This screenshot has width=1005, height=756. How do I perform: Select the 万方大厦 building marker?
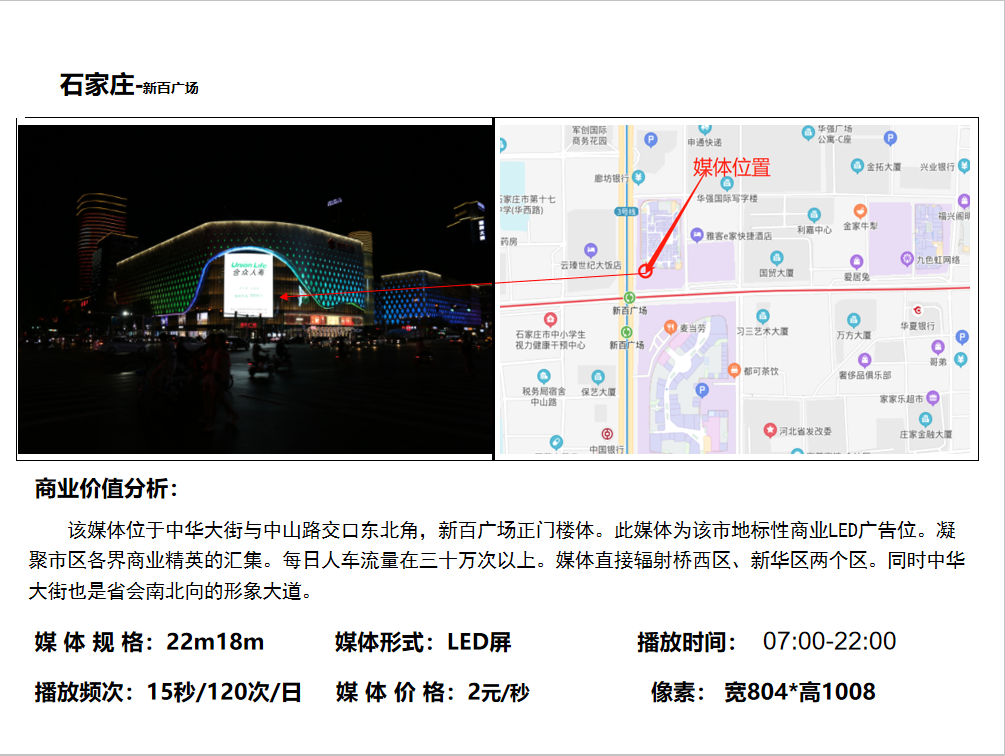[853, 320]
